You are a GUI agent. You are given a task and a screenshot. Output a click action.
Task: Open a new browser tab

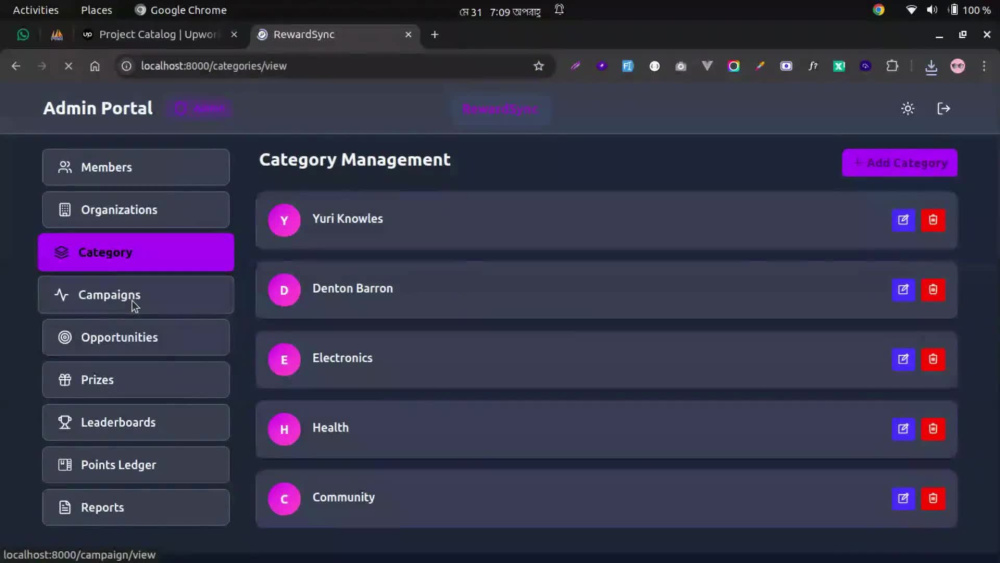[x=434, y=34]
